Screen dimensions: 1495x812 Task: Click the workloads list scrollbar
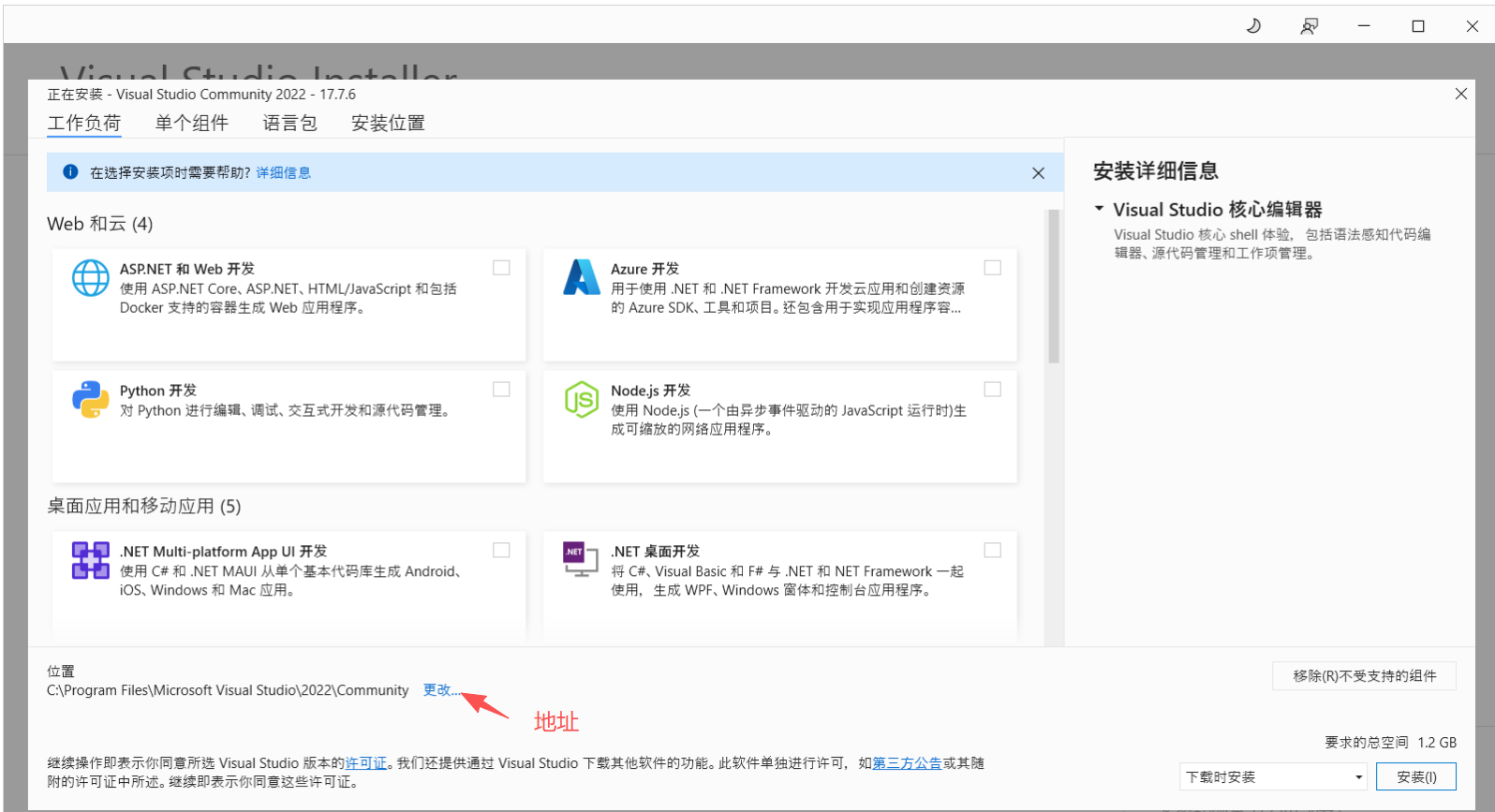click(x=1054, y=287)
